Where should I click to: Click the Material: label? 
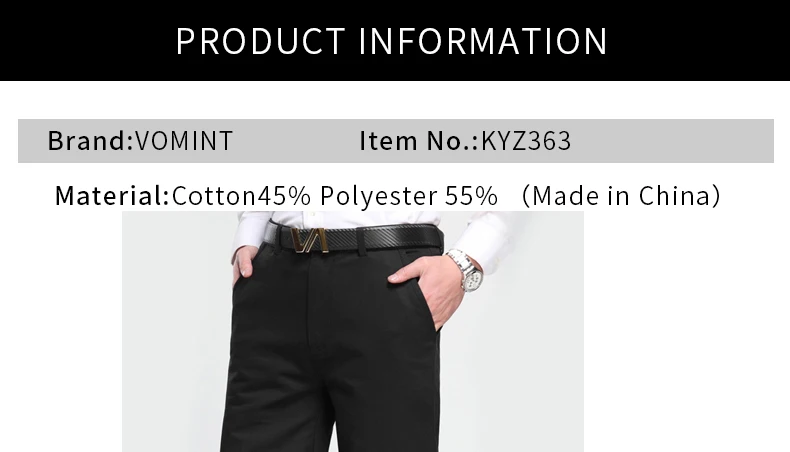(x=112, y=196)
